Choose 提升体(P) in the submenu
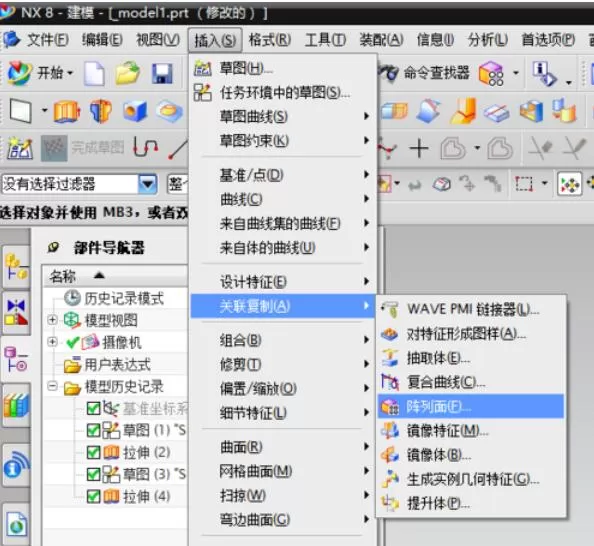 pos(471,503)
